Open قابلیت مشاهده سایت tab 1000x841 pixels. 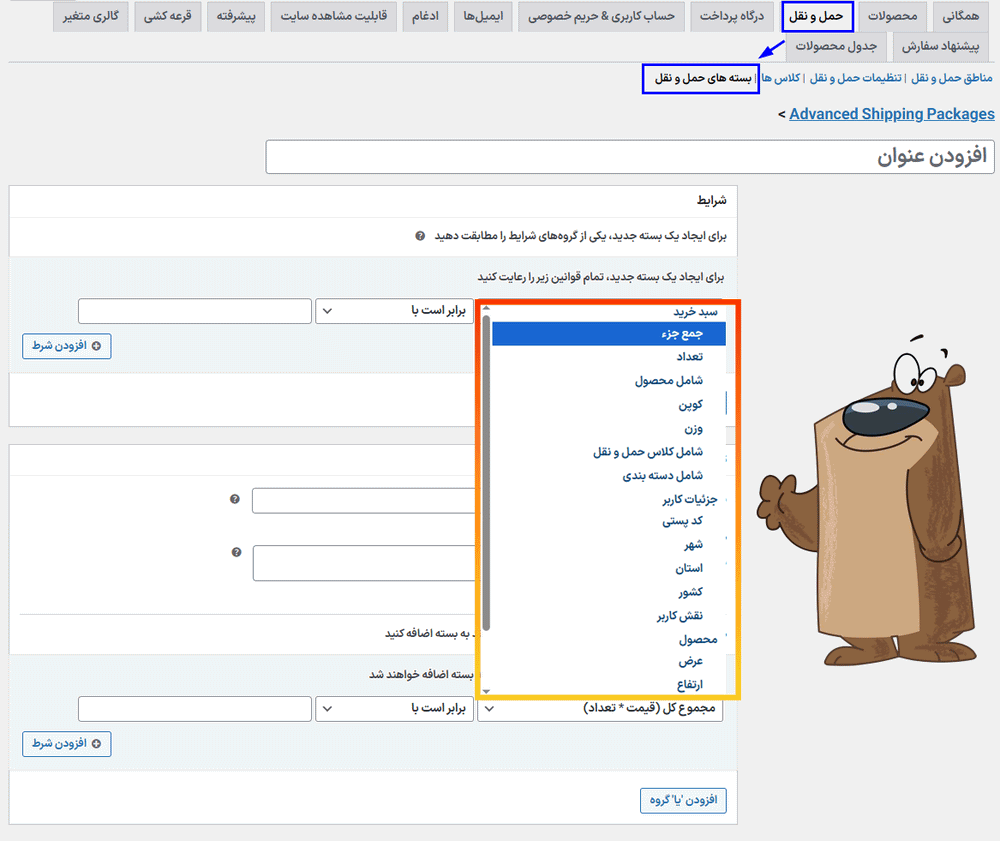point(334,16)
